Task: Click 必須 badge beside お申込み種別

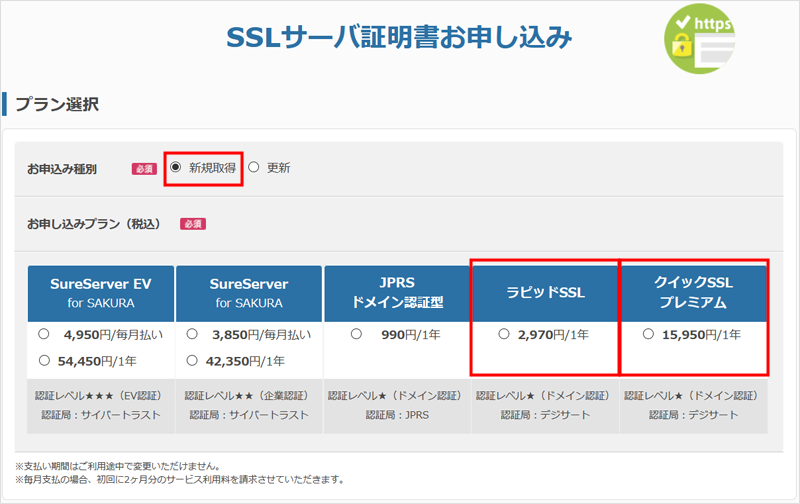Action: (145, 169)
